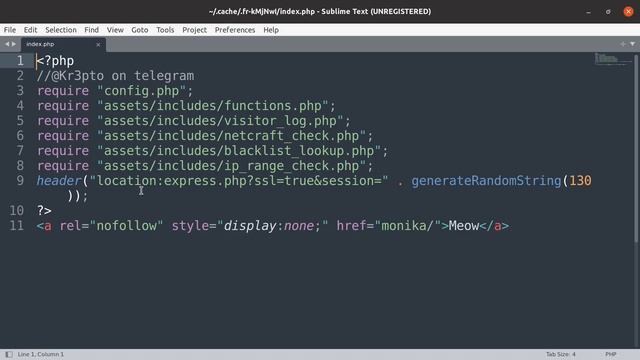This screenshot has height=360, width=640.
Task: Change the Tab Size: 4 setting
Action: pos(560,354)
